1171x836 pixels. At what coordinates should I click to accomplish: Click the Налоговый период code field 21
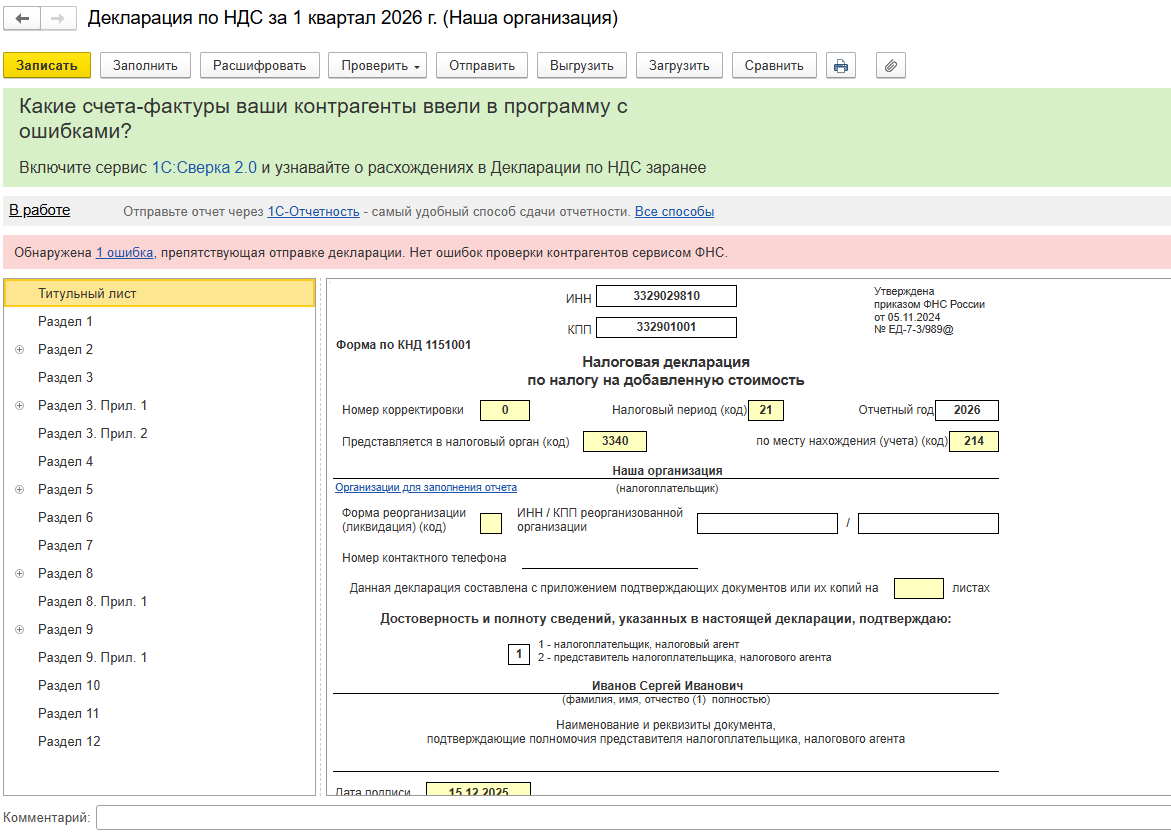[765, 410]
